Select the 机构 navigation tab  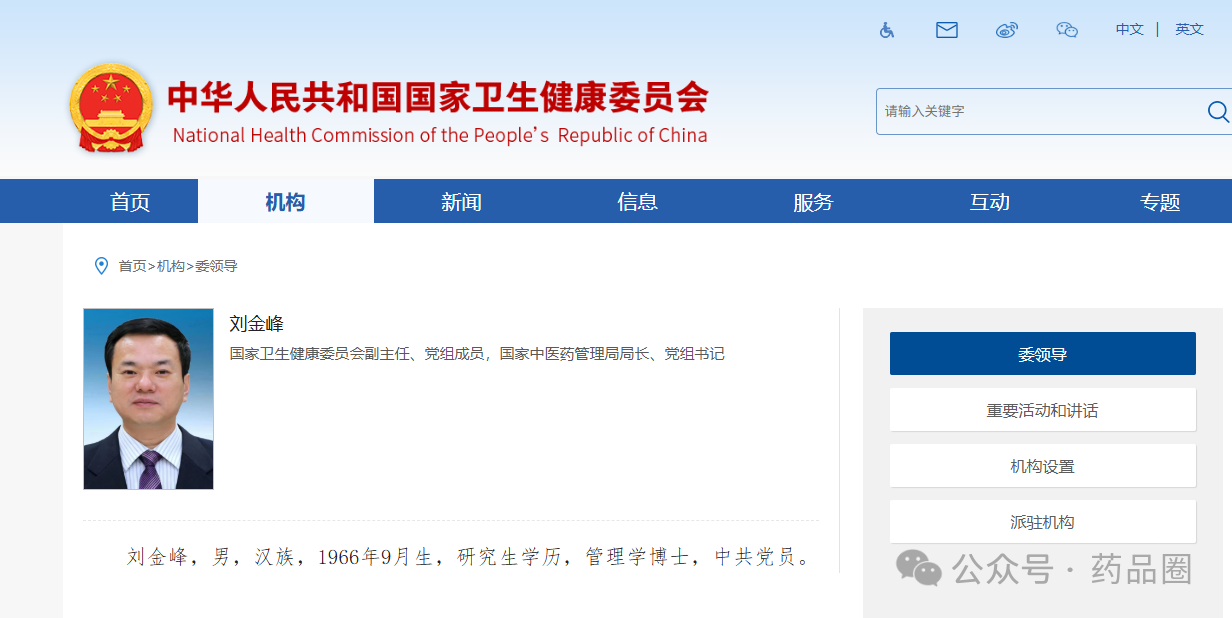tap(285, 202)
